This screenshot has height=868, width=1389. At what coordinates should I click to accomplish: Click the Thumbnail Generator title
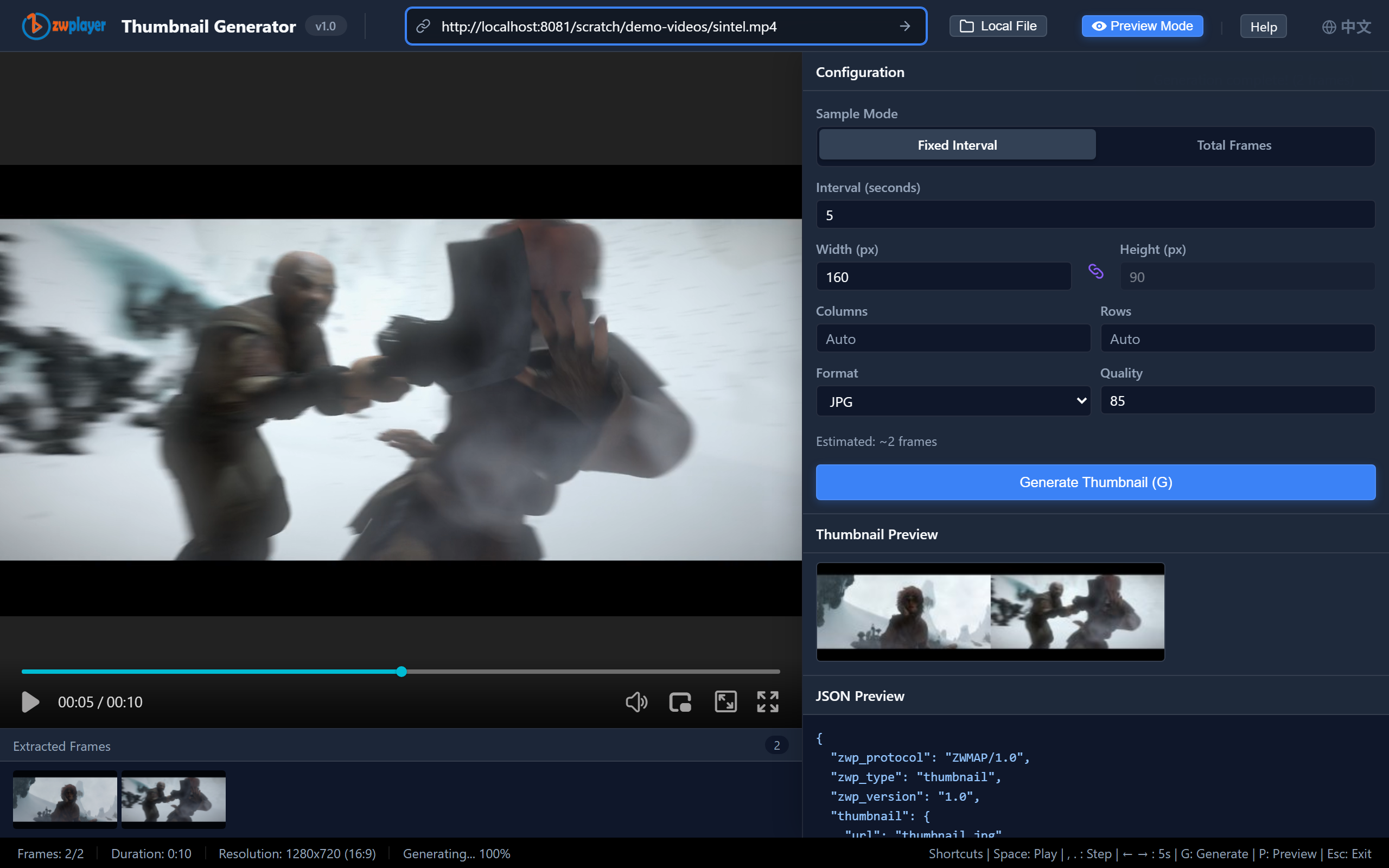click(x=209, y=27)
